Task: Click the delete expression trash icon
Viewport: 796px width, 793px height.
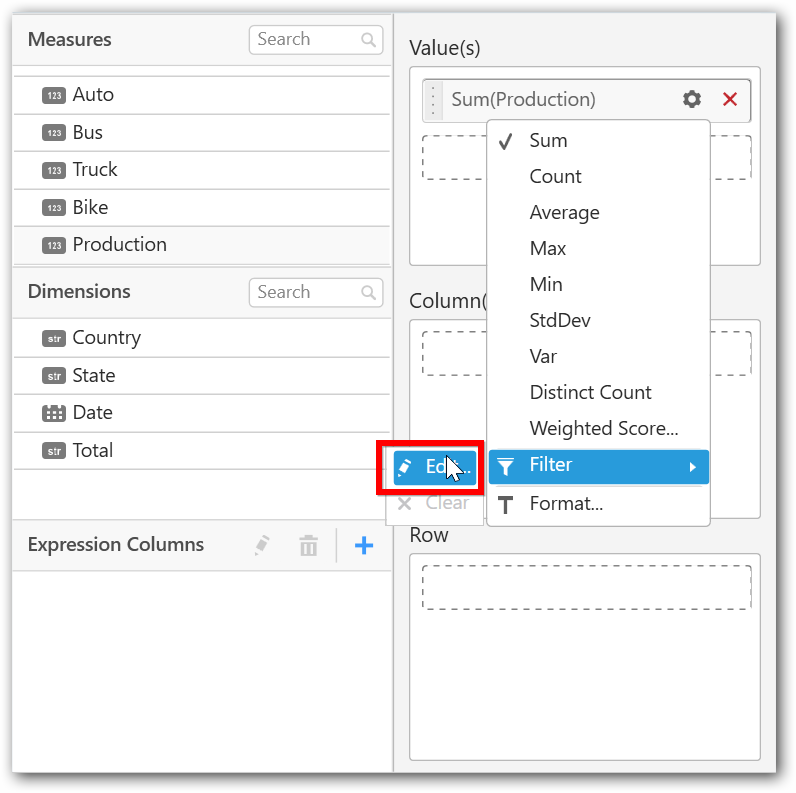Action: point(309,545)
